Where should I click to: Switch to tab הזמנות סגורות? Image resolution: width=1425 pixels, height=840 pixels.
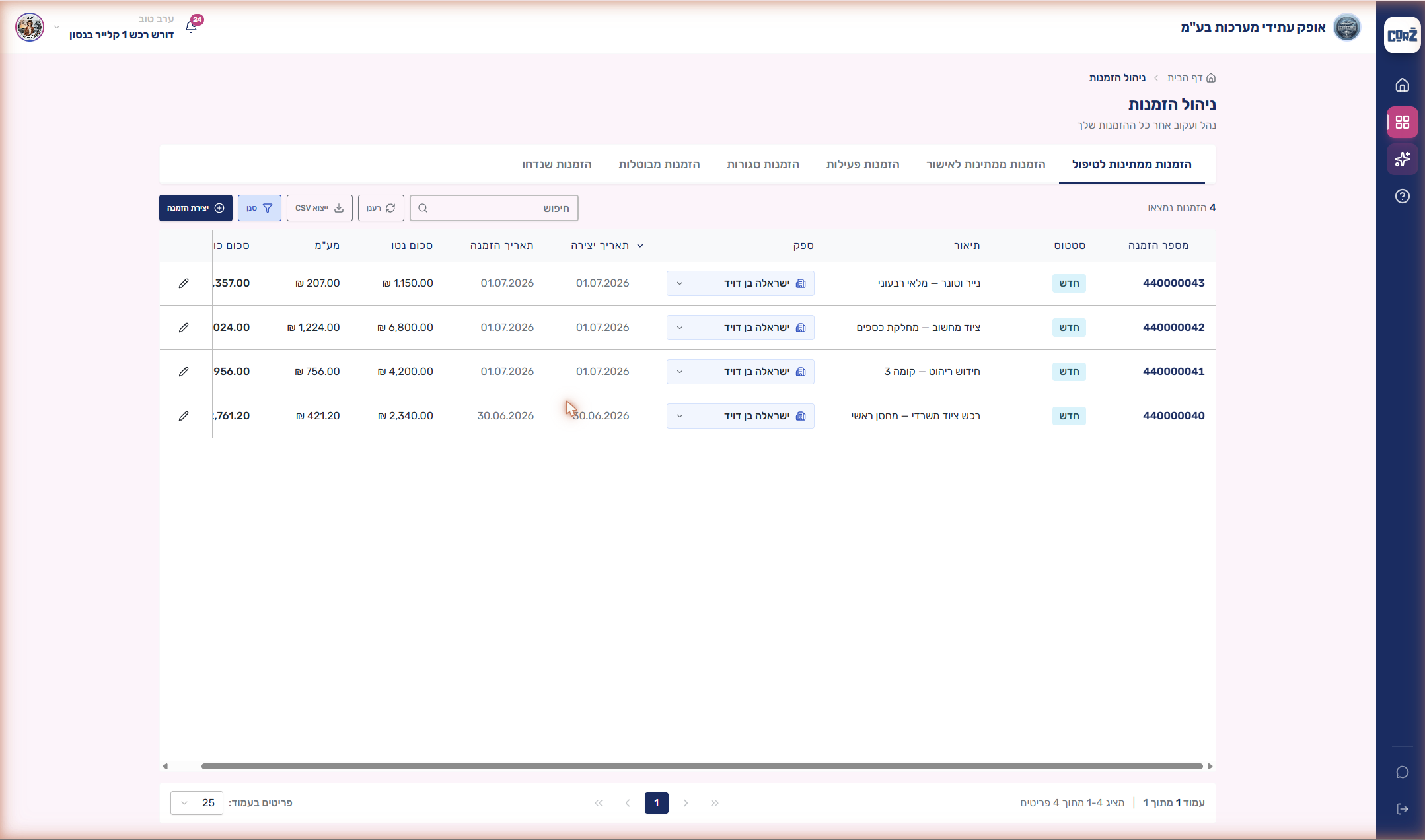(x=763, y=164)
